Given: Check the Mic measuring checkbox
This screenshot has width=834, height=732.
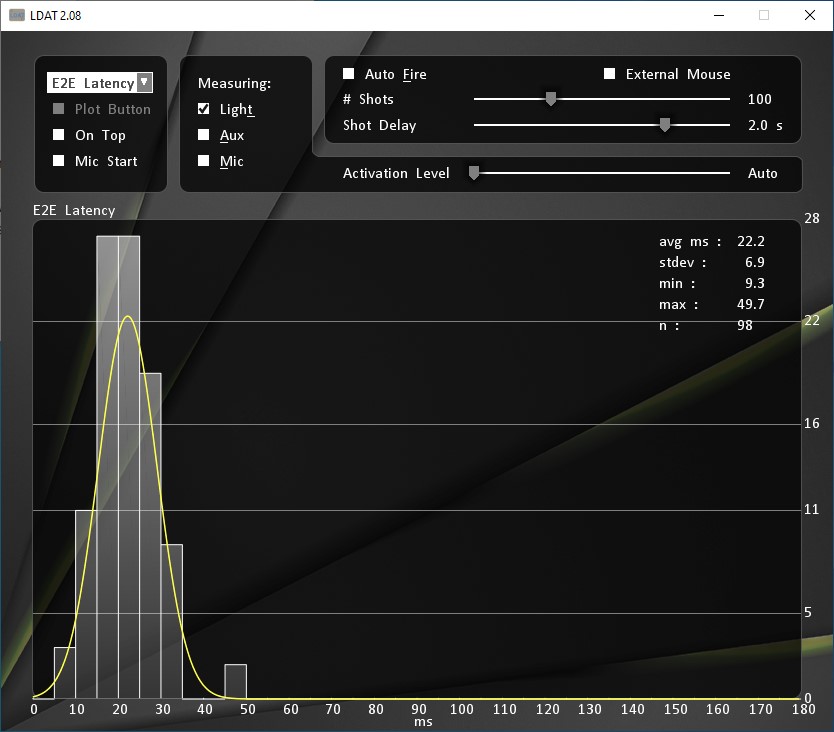Looking at the screenshot, I should coord(203,161).
